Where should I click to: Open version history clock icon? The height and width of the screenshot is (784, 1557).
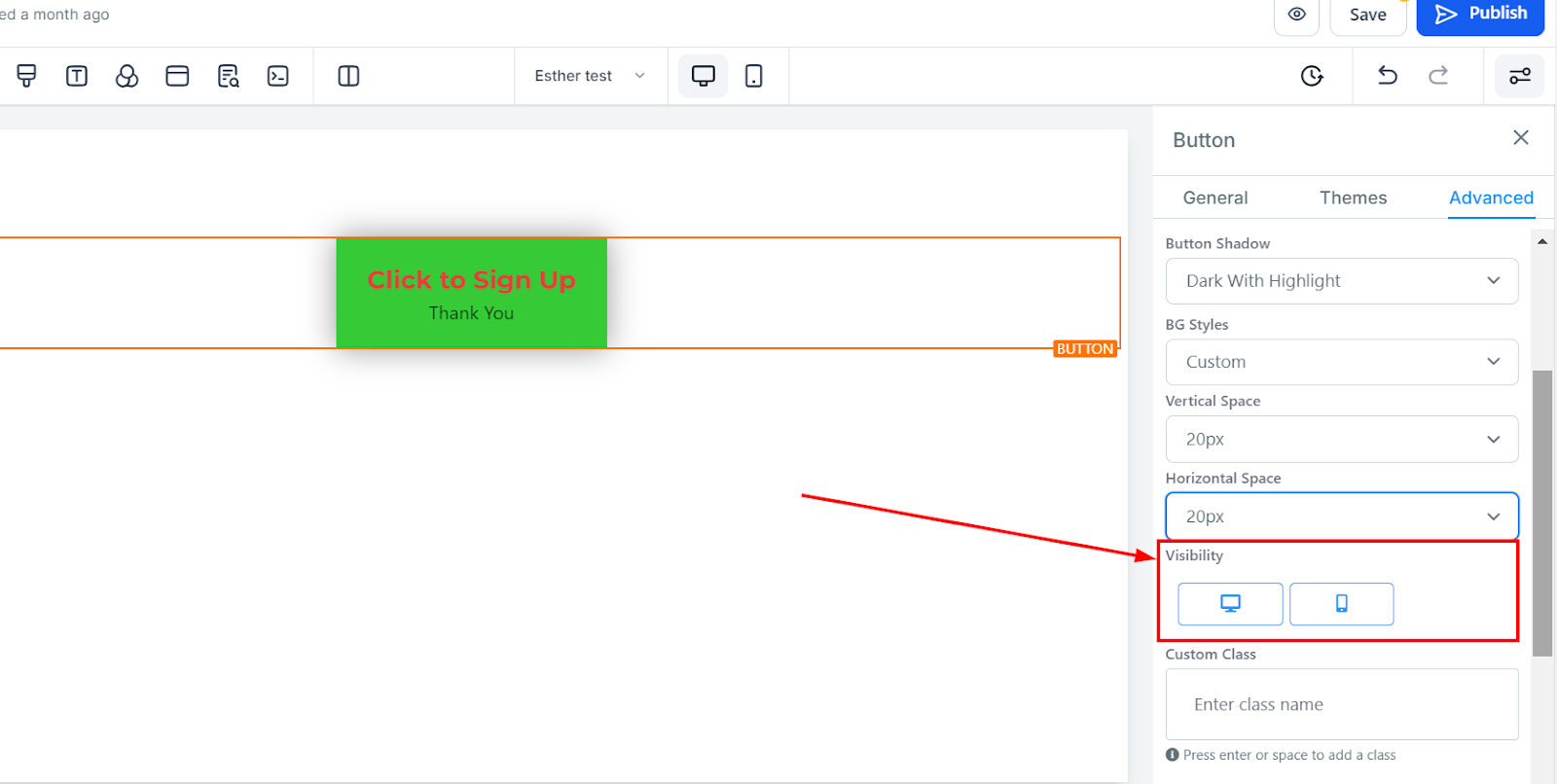[1312, 76]
